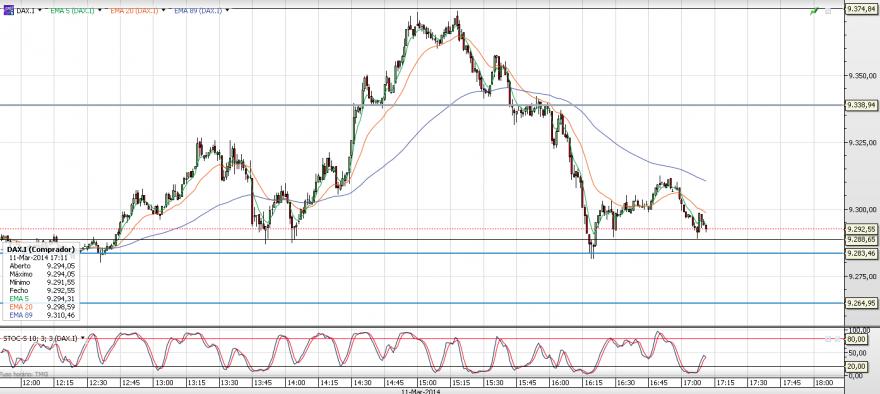Image resolution: width=880 pixels, height=394 pixels.
Task: Open the EMA 5 (DAX.I) dropdown arrow
Action: click(x=100, y=10)
